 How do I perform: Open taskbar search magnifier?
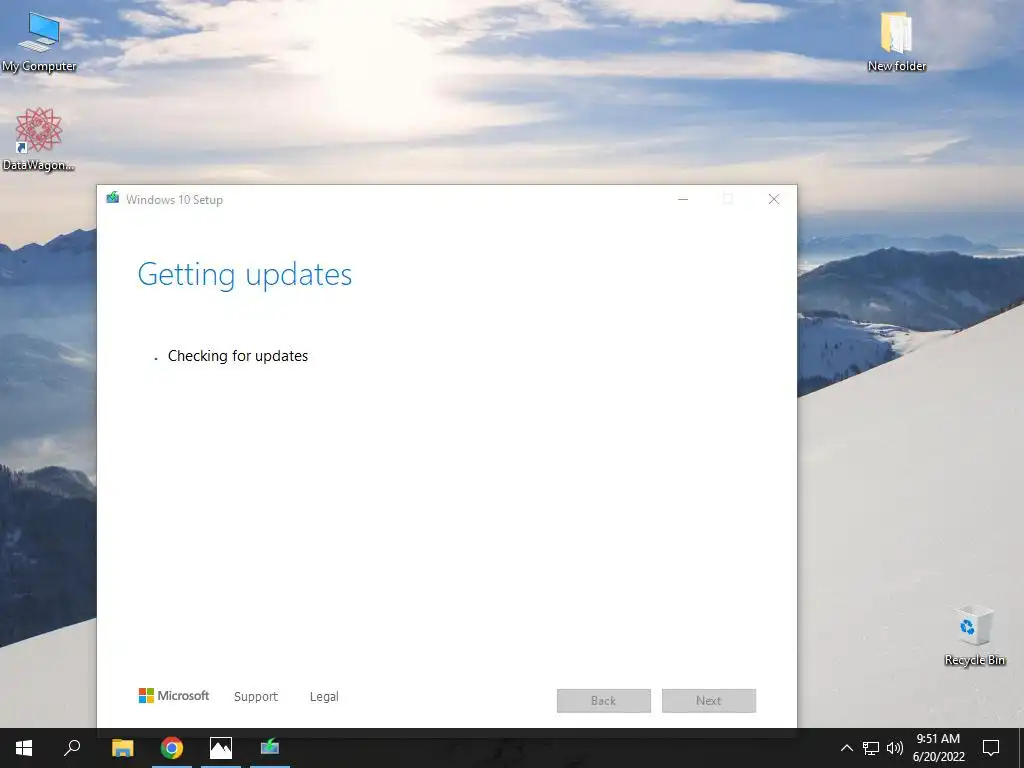pos(72,748)
